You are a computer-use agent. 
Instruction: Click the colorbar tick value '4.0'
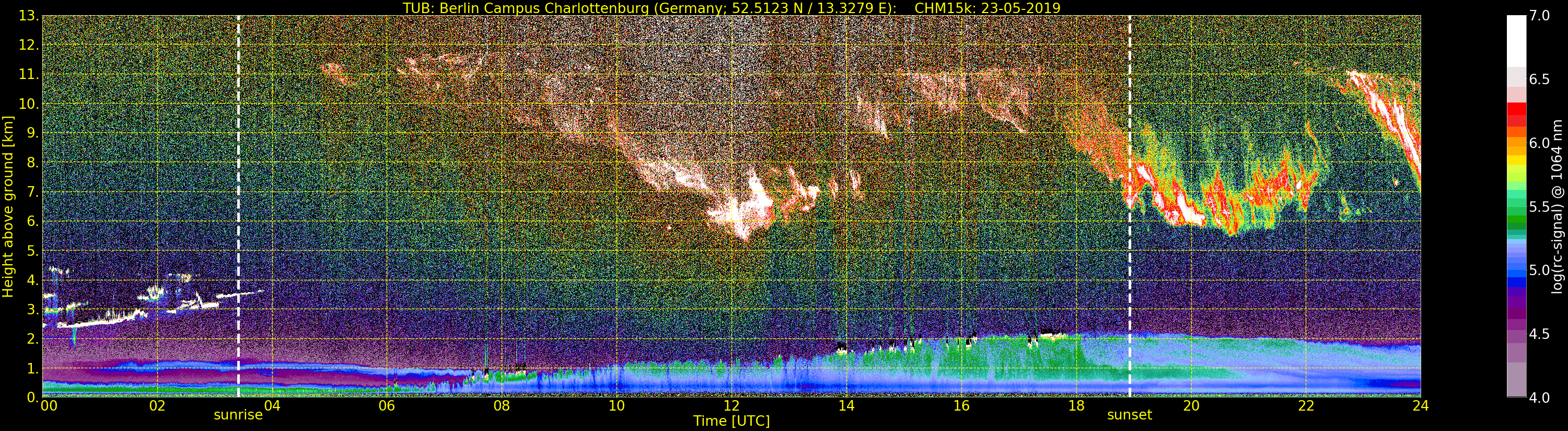pos(1540,398)
